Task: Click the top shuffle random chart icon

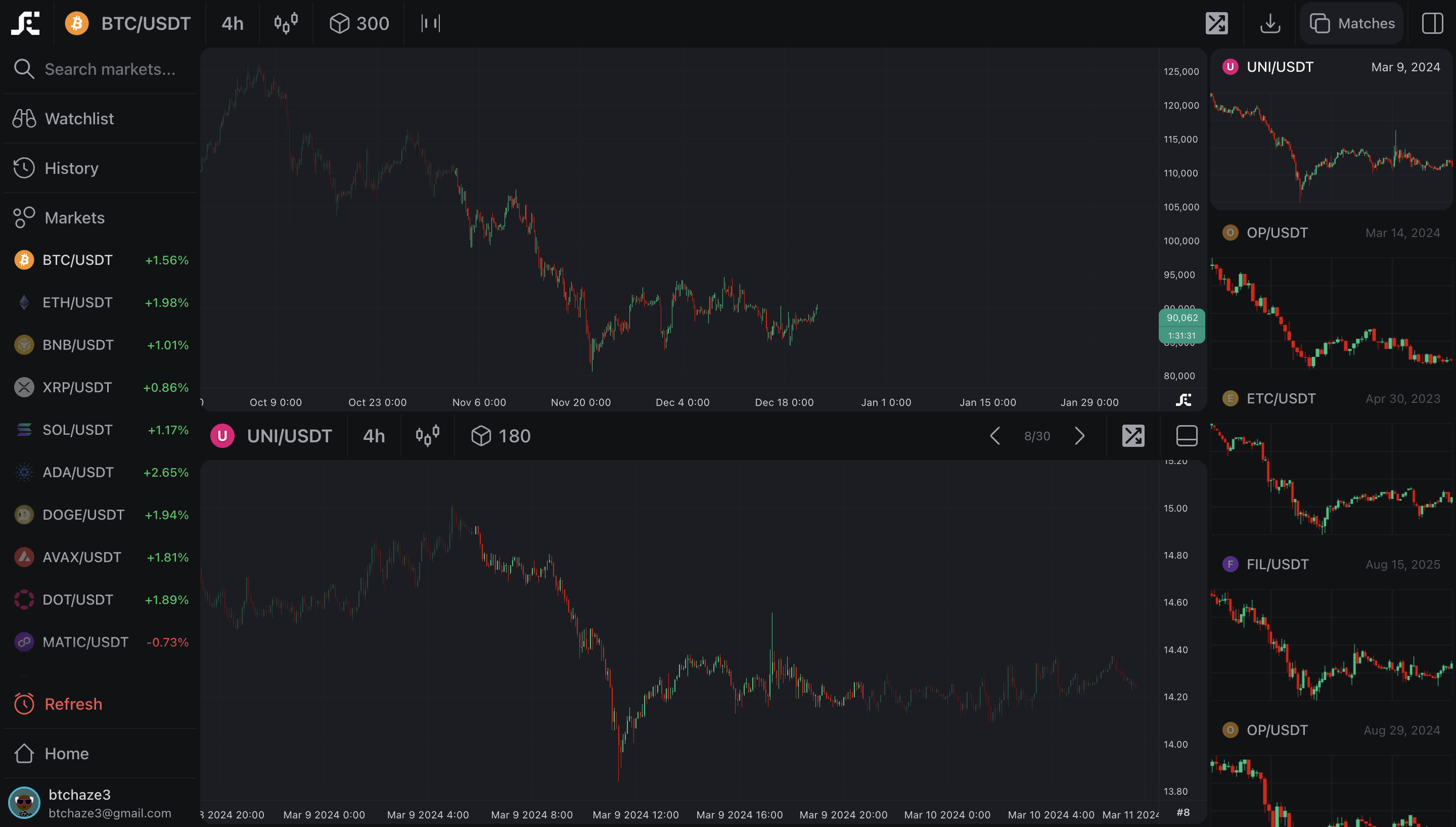Action: click(x=1216, y=23)
